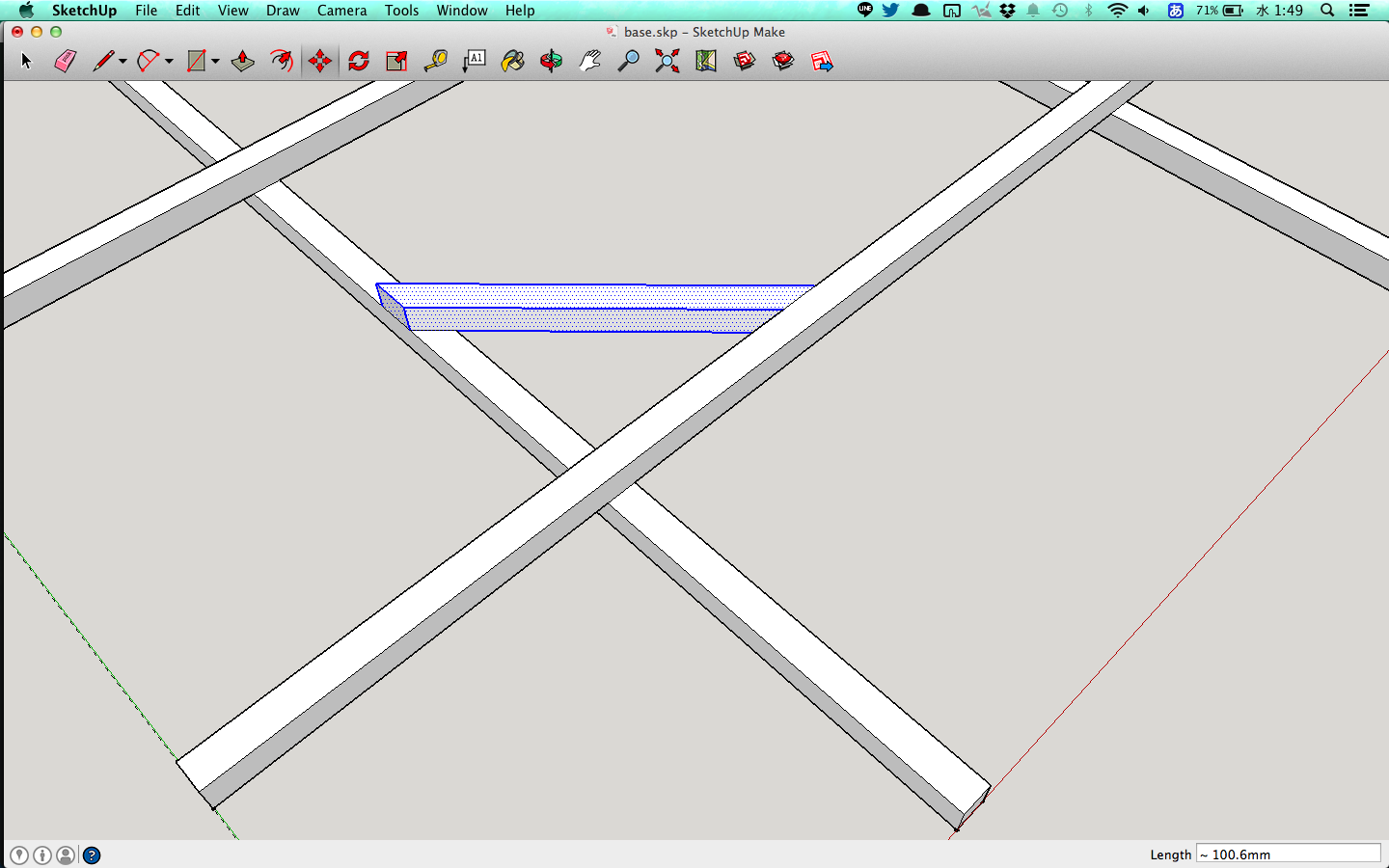1389x868 pixels.
Task: Click the geo-location status icon
Action: [x=19, y=855]
